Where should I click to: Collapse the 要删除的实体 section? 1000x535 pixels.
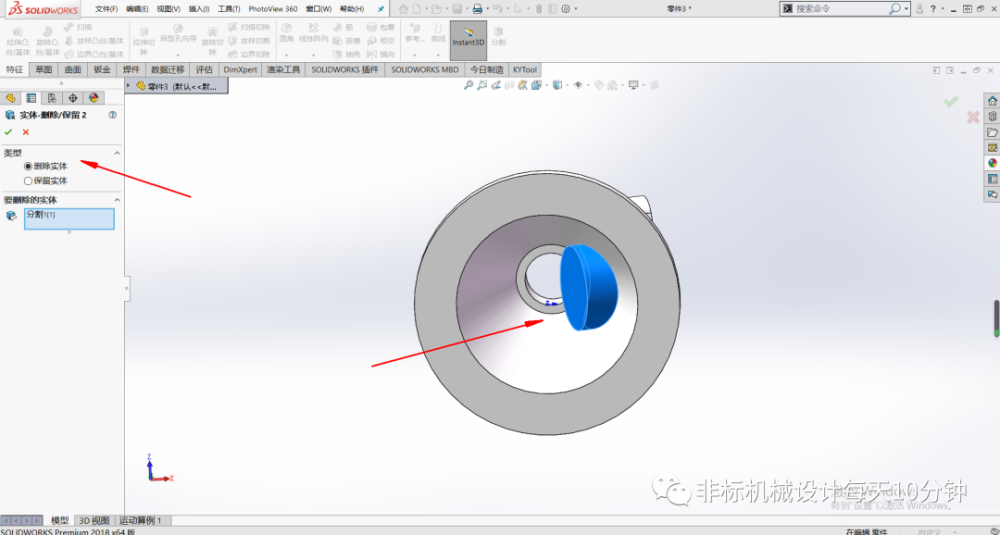point(117,200)
